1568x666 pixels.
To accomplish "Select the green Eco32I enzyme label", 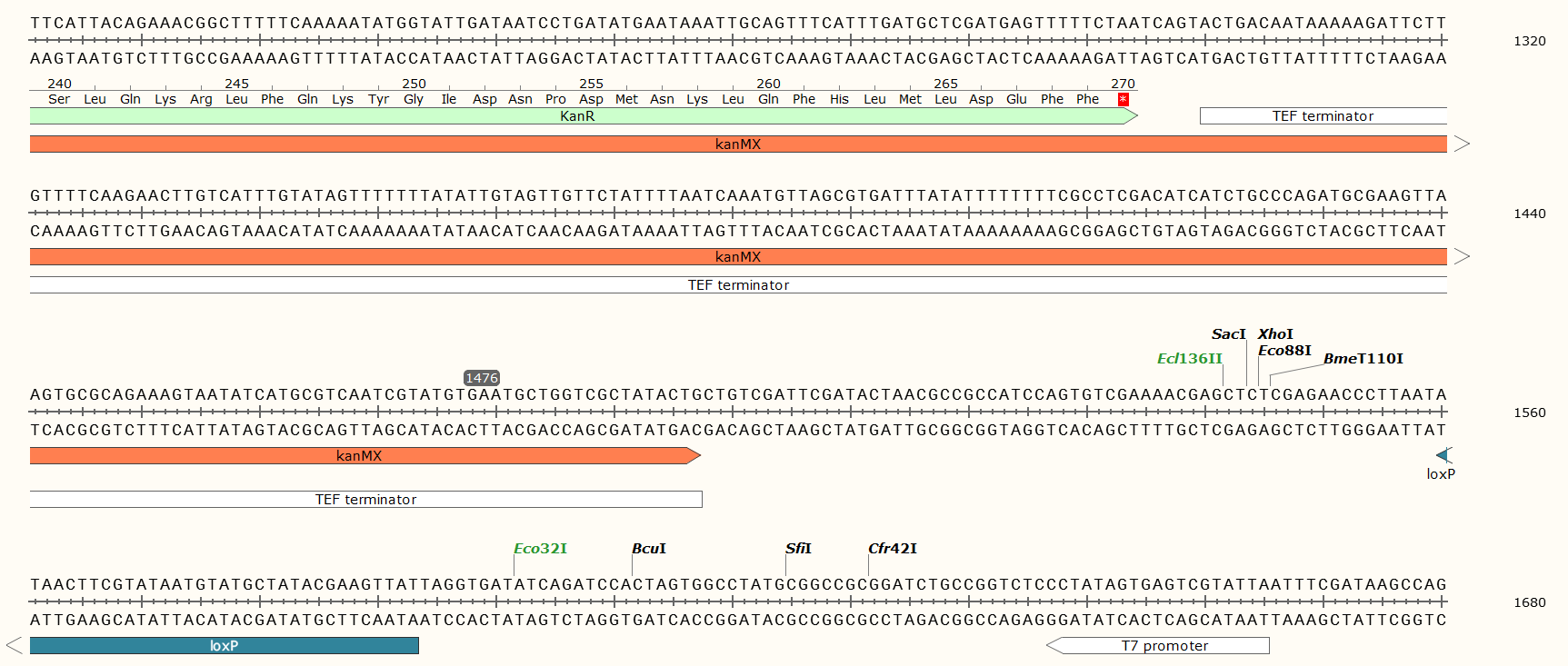I will [x=540, y=549].
